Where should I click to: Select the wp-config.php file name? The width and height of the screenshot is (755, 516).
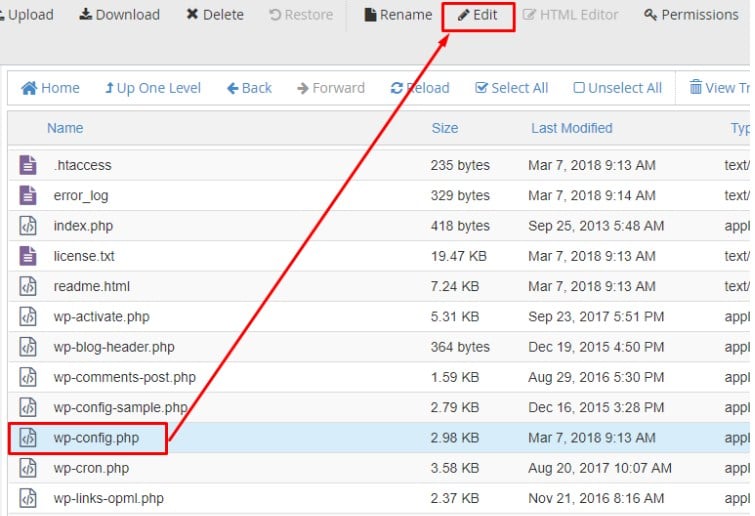(96, 438)
